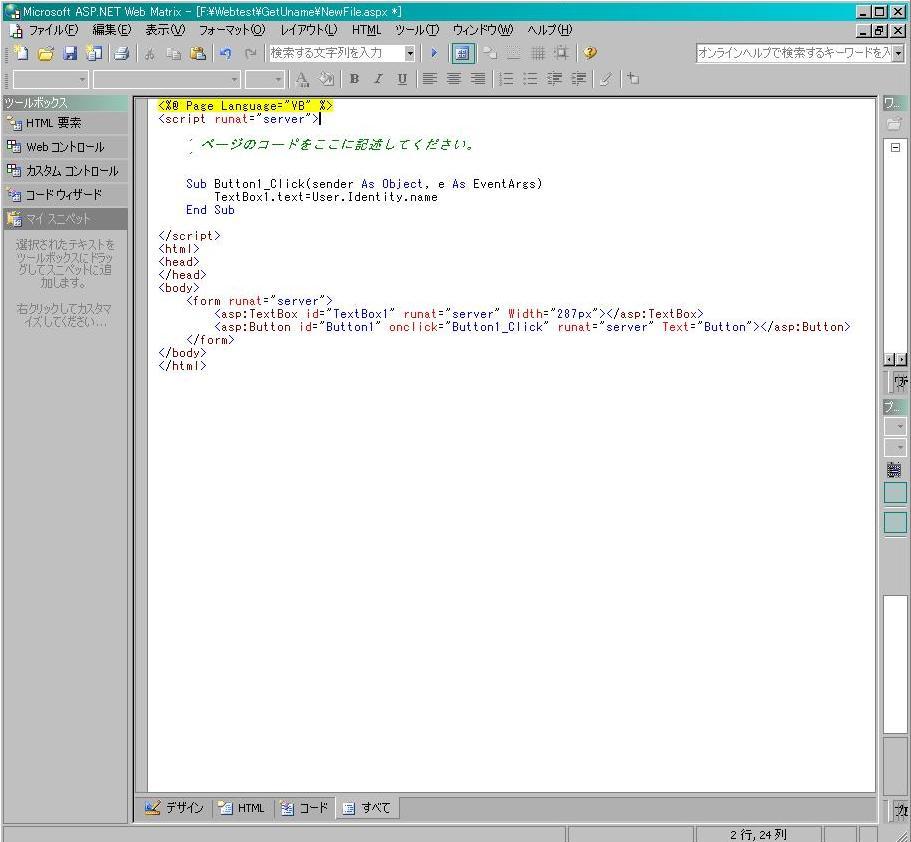Open the block style dropdown in the format toolbar
911x842 pixels.
51,79
